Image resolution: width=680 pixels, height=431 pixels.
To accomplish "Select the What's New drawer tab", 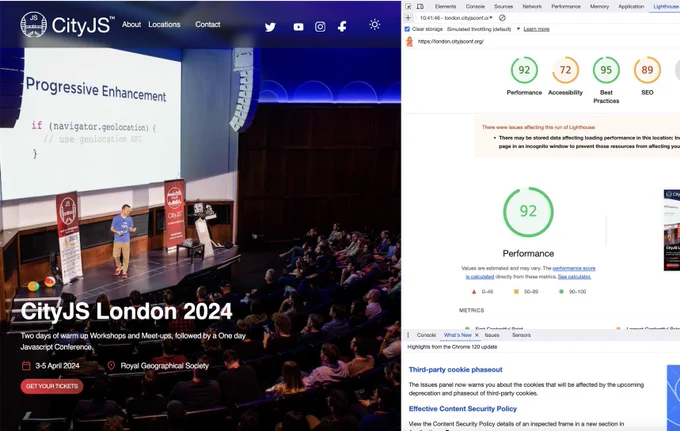I will point(458,335).
